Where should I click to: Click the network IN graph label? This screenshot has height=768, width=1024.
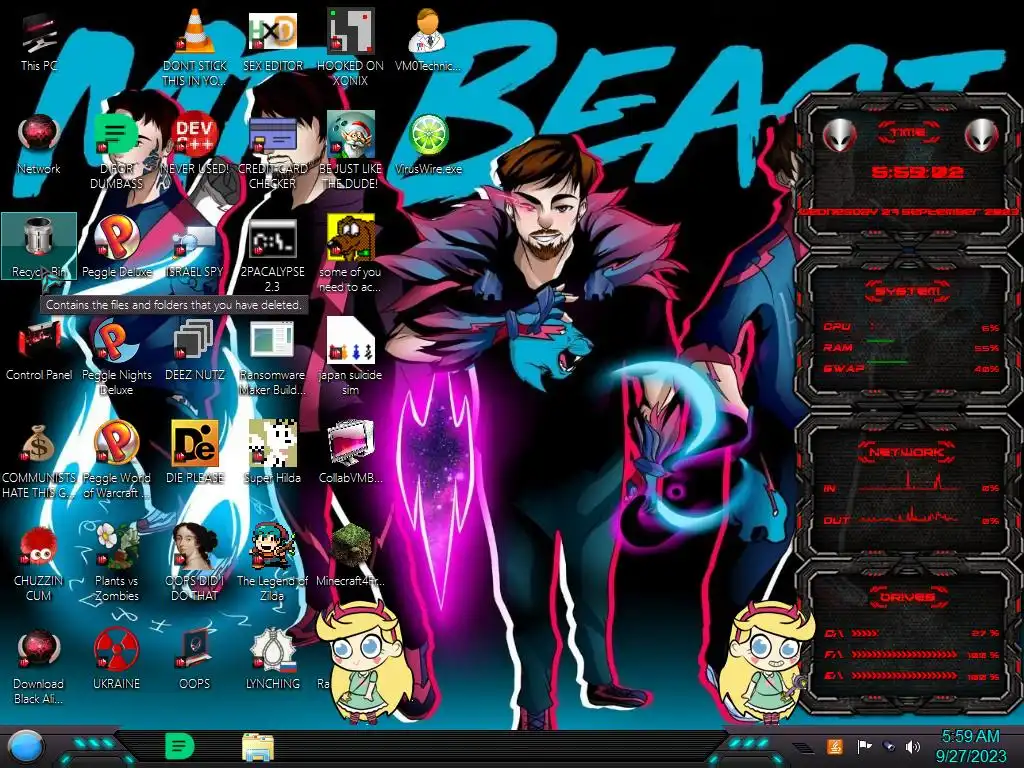pyautogui.click(x=829, y=488)
